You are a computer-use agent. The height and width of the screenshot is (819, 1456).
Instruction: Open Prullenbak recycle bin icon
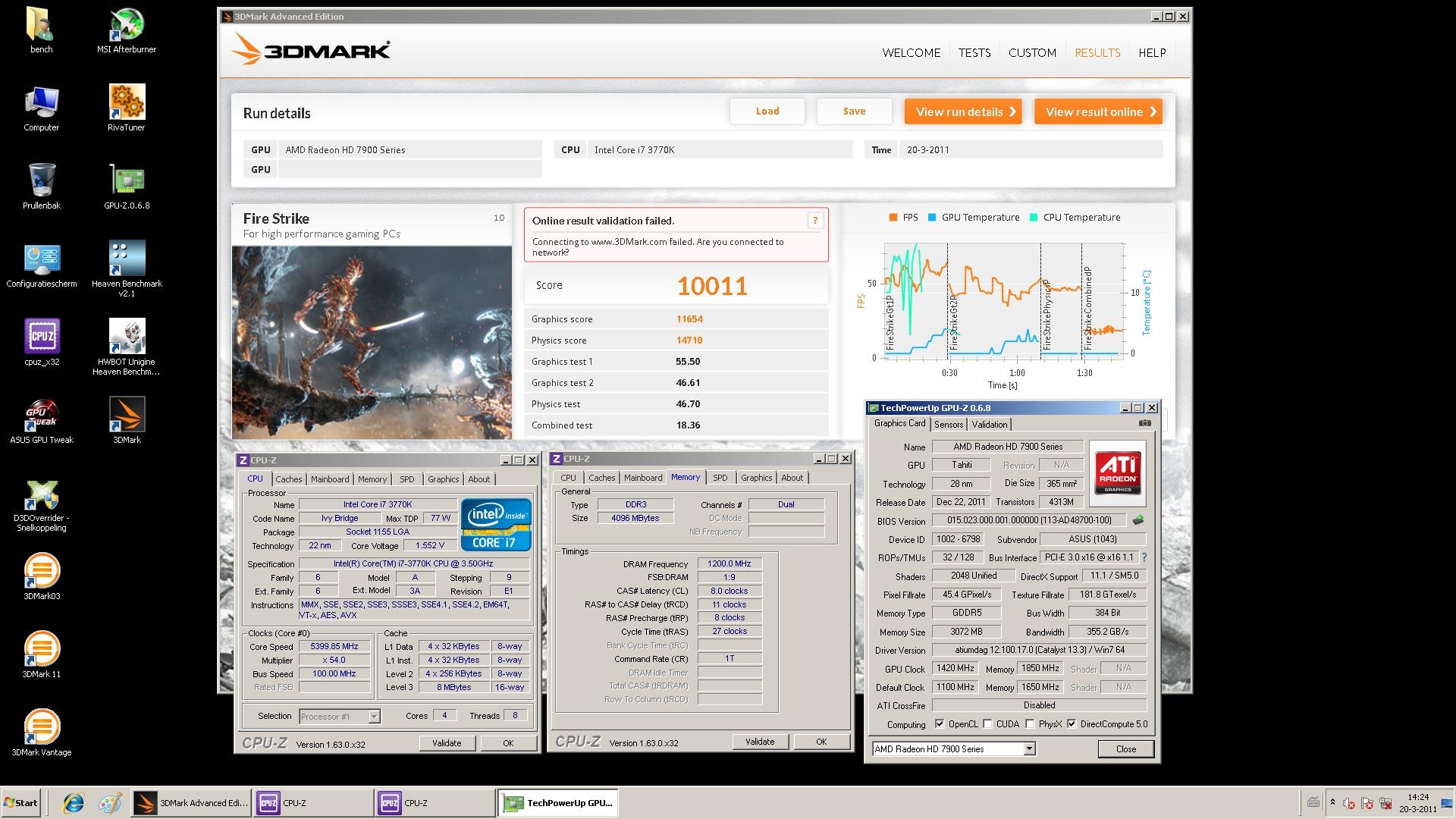tap(41, 187)
